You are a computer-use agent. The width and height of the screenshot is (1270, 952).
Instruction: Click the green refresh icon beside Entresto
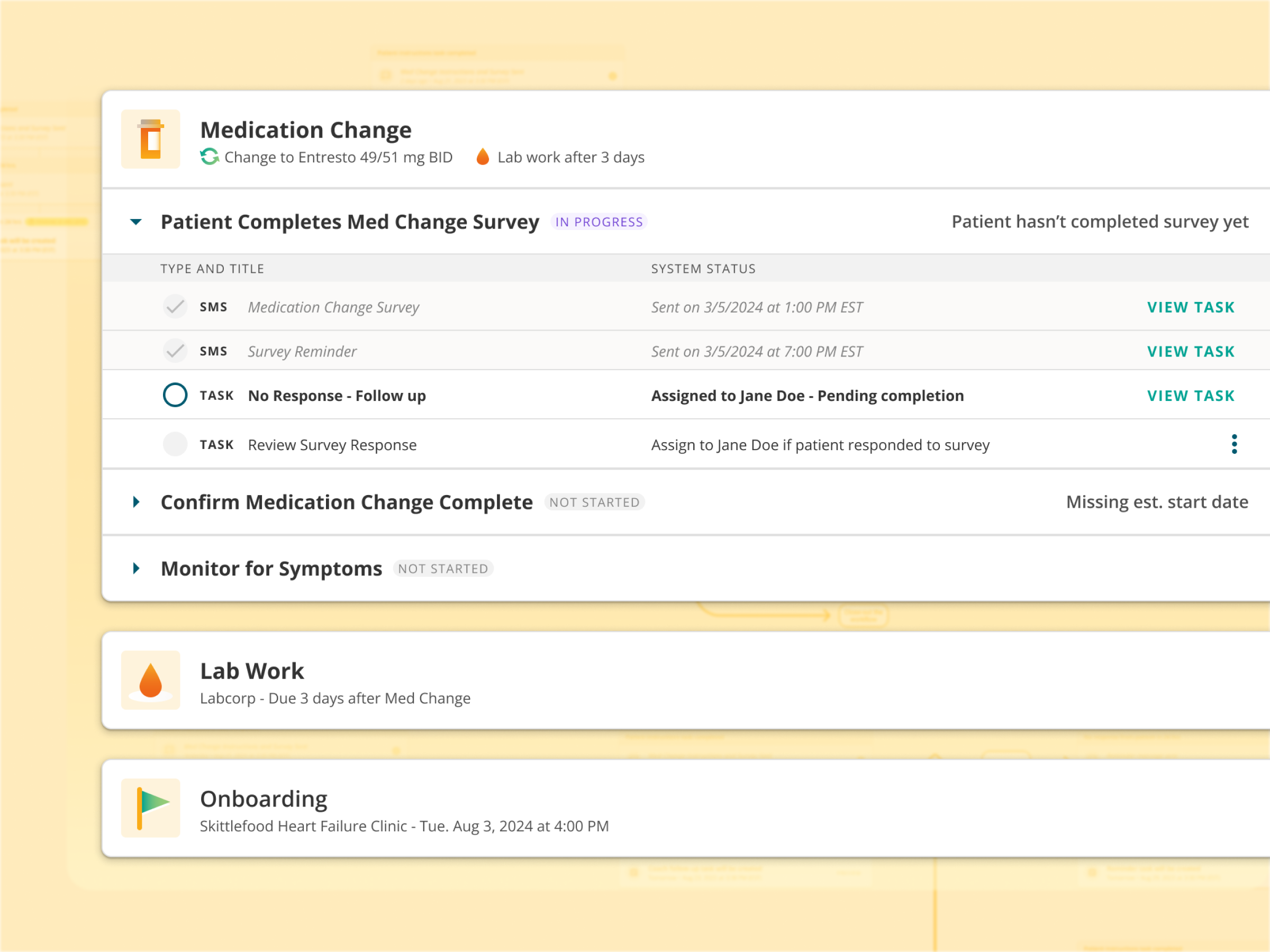click(210, 157)
